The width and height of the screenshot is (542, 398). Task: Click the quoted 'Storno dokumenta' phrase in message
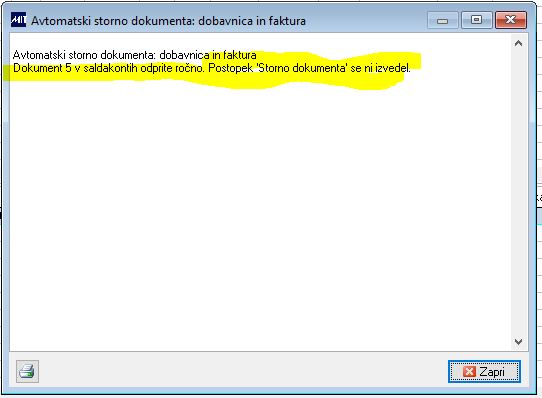pyautogui.click(x=302, y=68)
